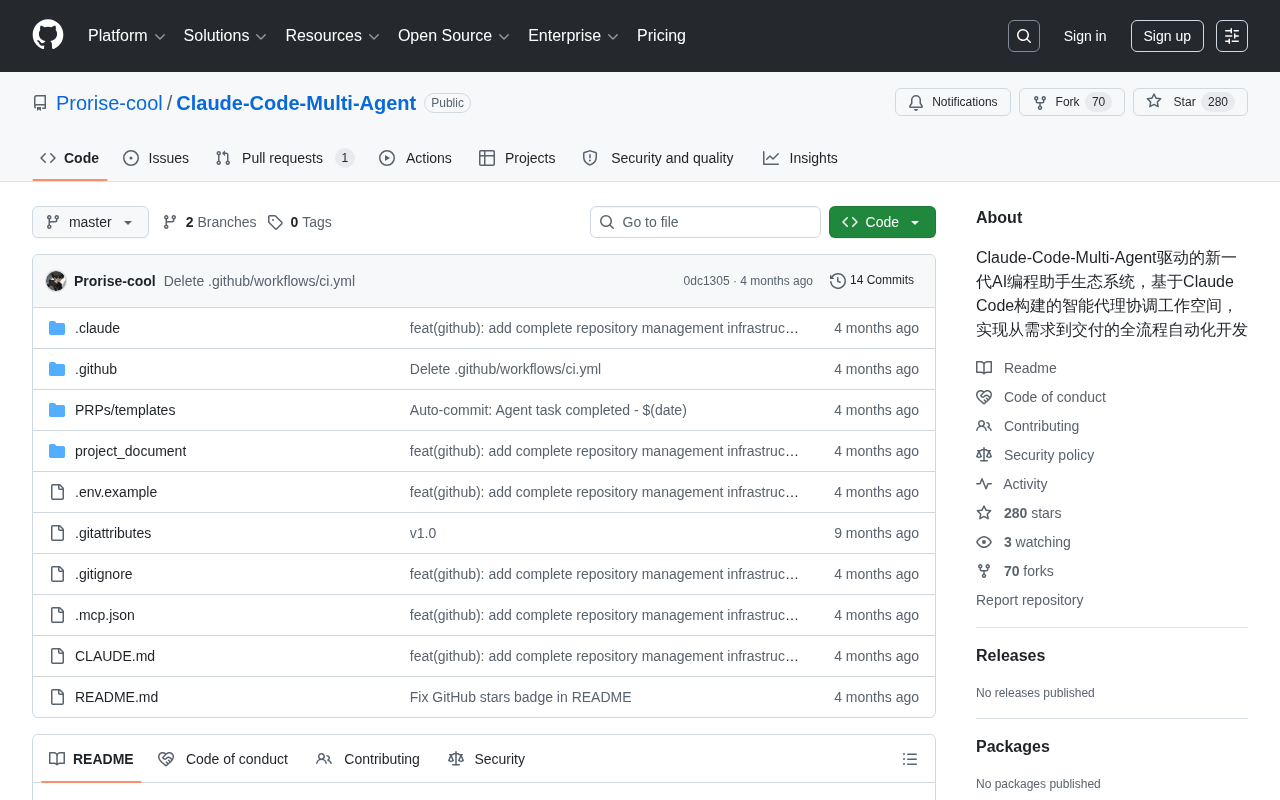Click the scale icon beside Security policy
The height and width of the screenshot is (800, 1280).
(x=984, y=455)
